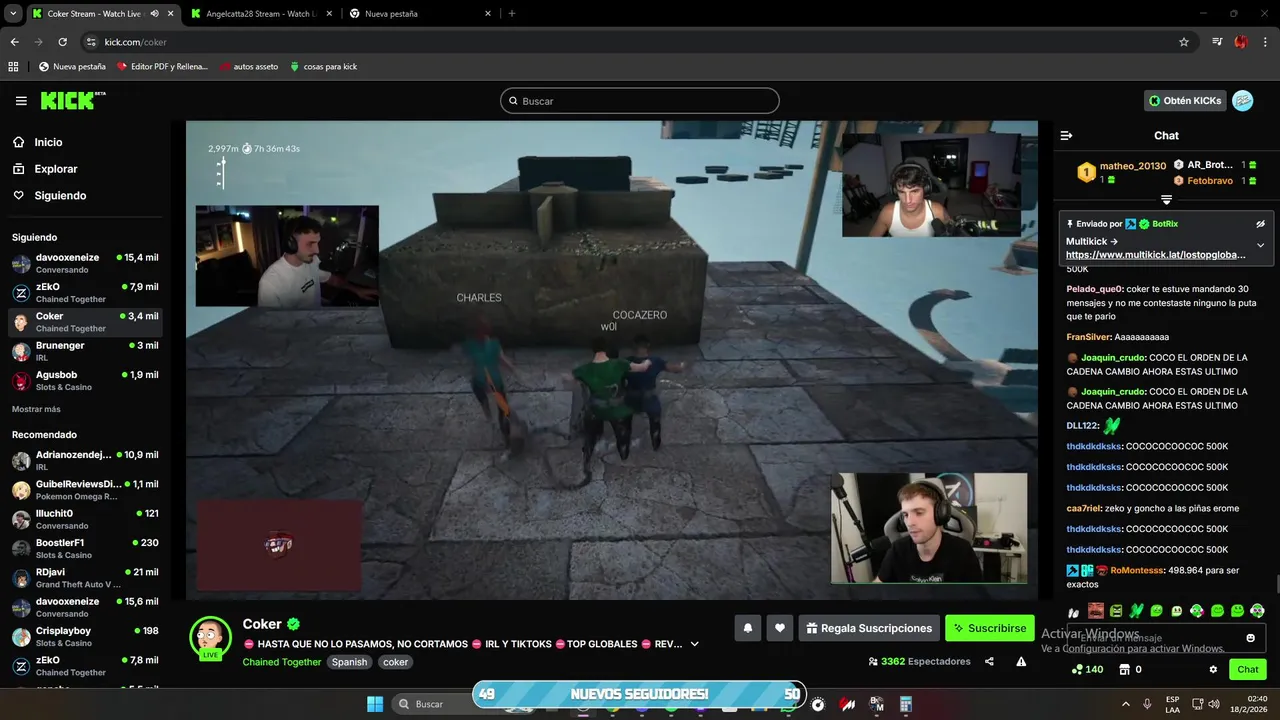Click the Suscribirse button

(x=990, y=628)
